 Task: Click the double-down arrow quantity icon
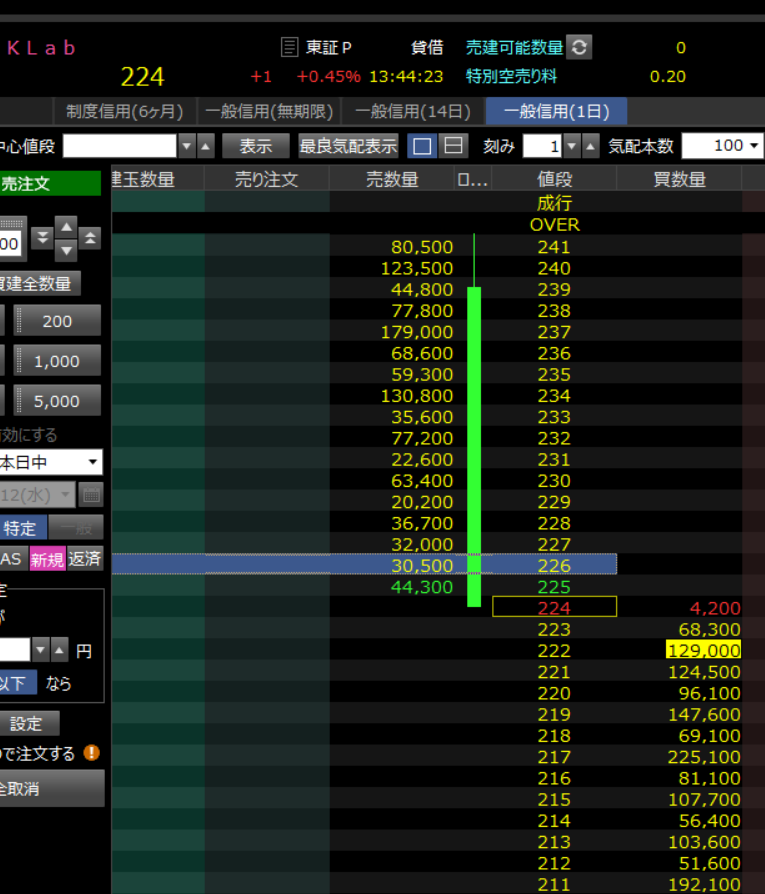42,238
